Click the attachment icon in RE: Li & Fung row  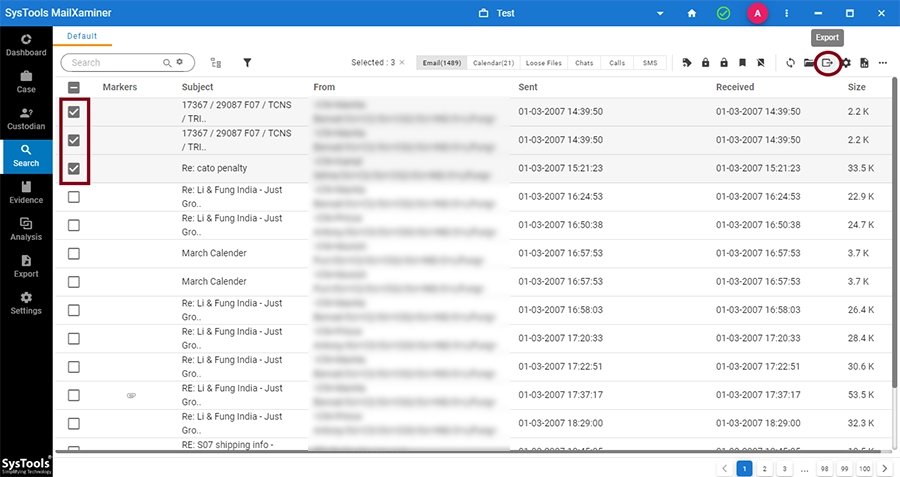(131, 395)
